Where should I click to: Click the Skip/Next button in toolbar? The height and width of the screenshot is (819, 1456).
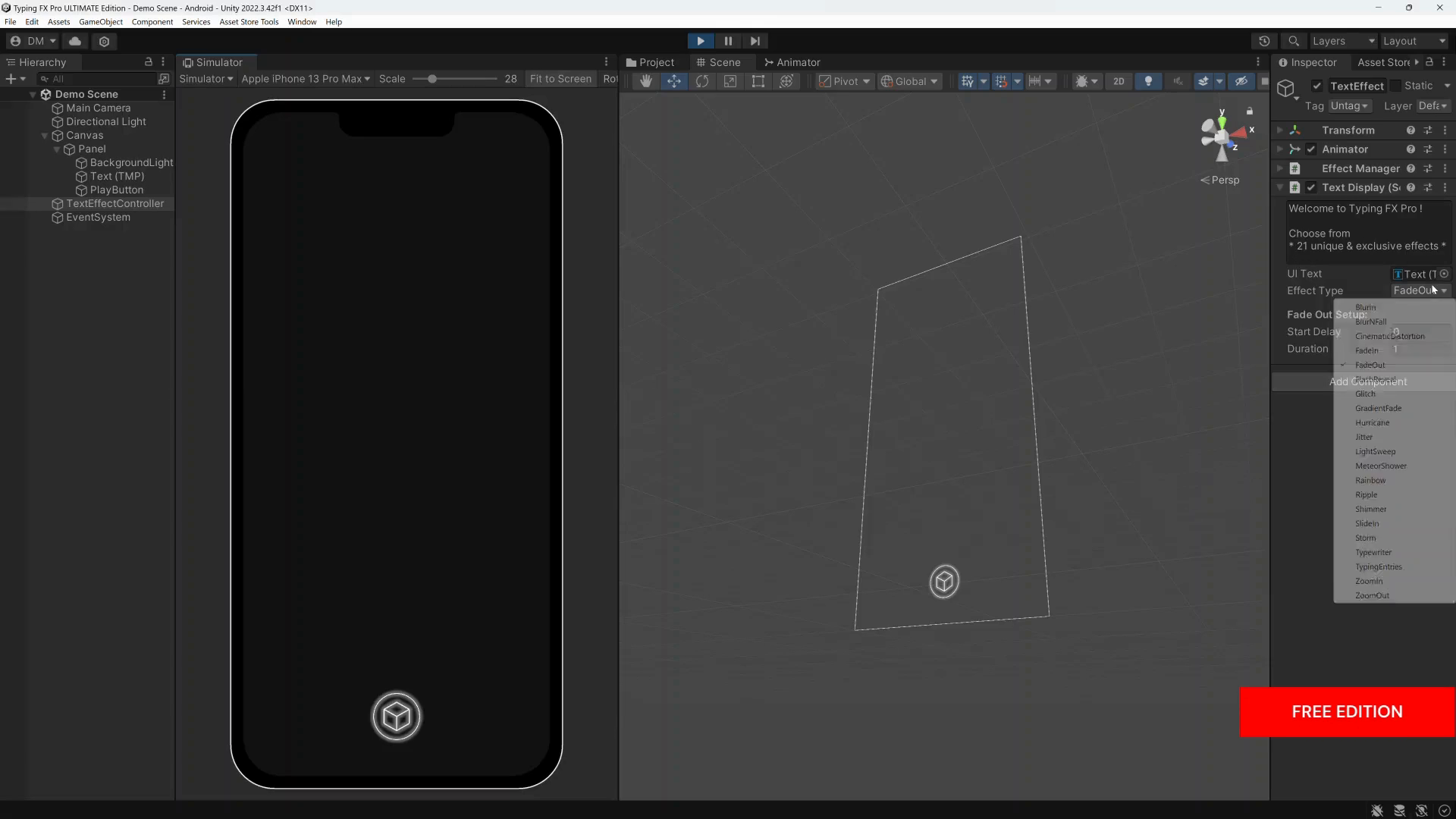[x=755, y=41]
